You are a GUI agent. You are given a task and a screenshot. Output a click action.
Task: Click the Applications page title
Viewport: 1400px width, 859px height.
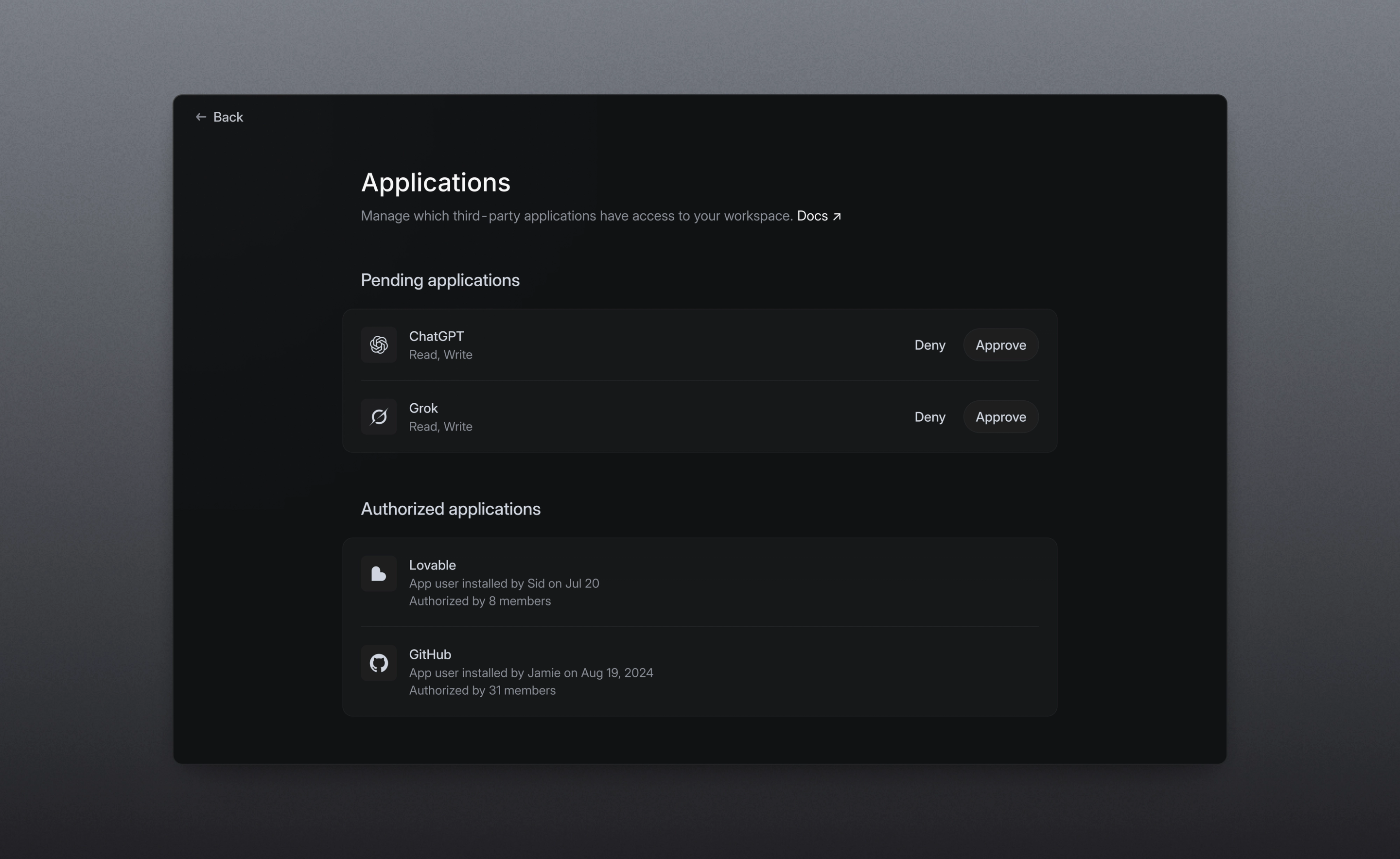436,183
